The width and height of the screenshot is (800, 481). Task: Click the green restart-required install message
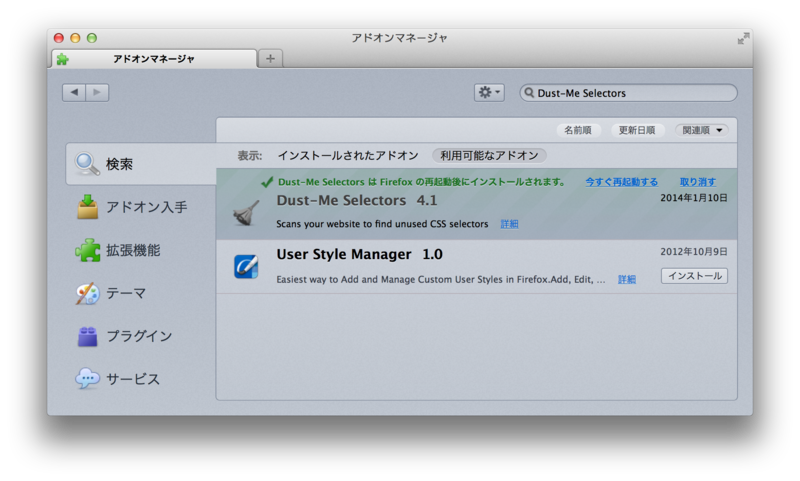tap(421, 182)
